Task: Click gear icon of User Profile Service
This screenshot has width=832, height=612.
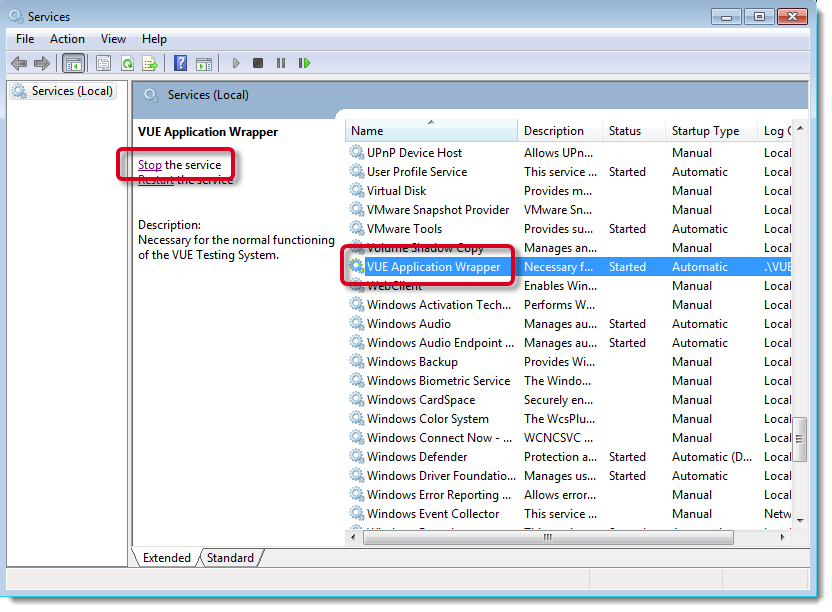Action: tap(357, 171)
